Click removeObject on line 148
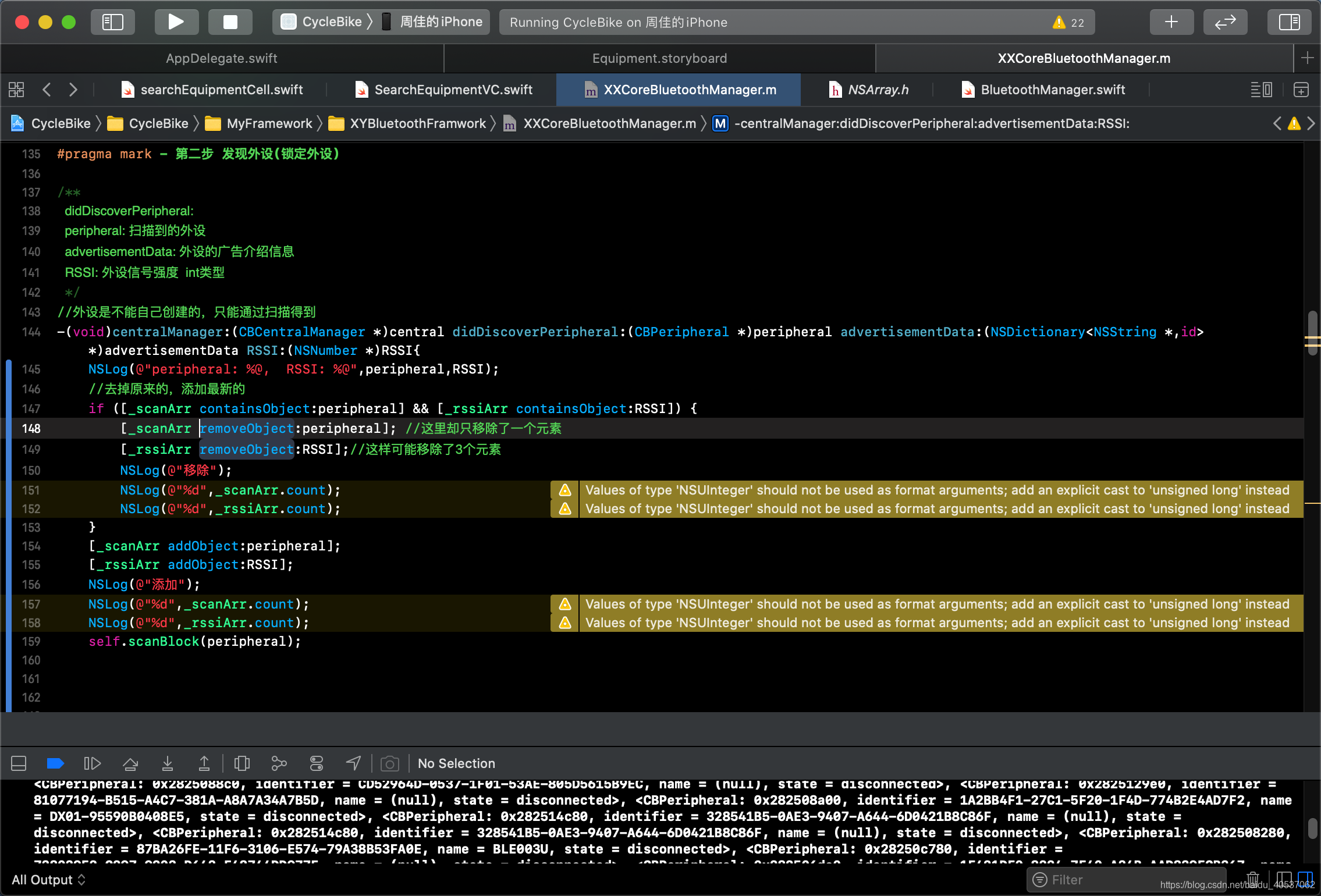 coord(247,428)
